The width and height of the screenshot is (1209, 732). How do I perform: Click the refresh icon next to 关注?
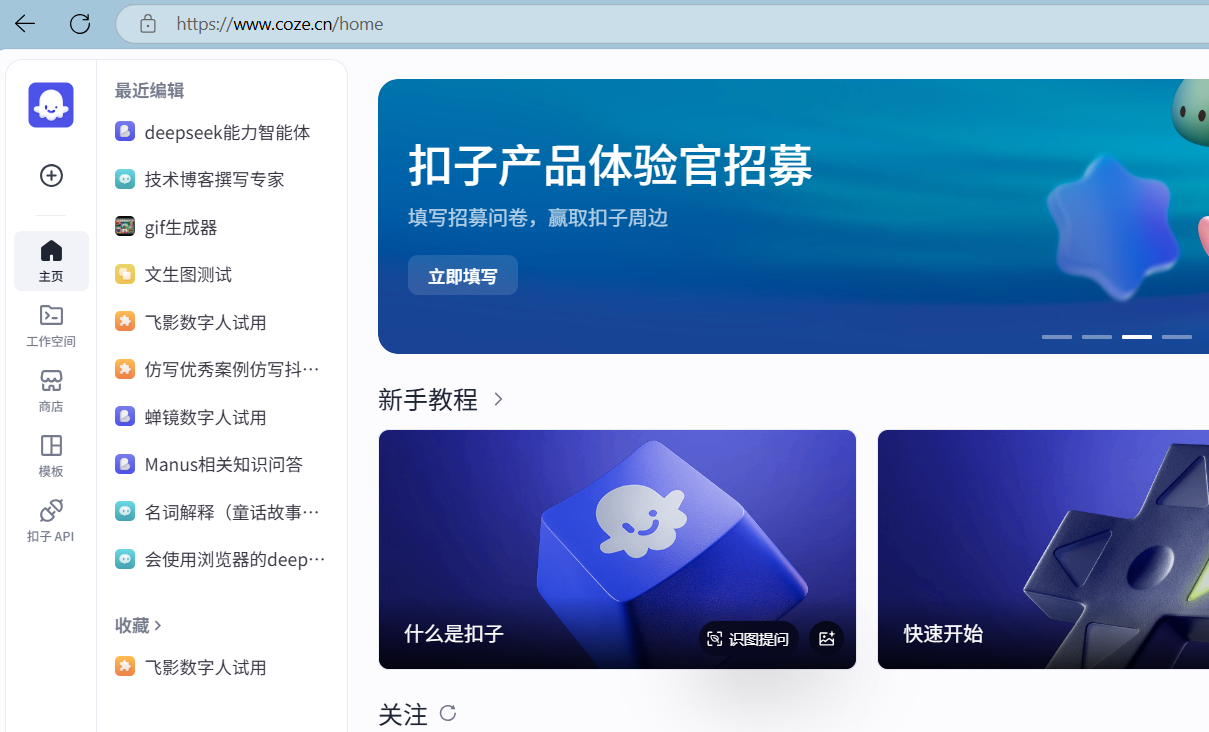click(448, 713)
